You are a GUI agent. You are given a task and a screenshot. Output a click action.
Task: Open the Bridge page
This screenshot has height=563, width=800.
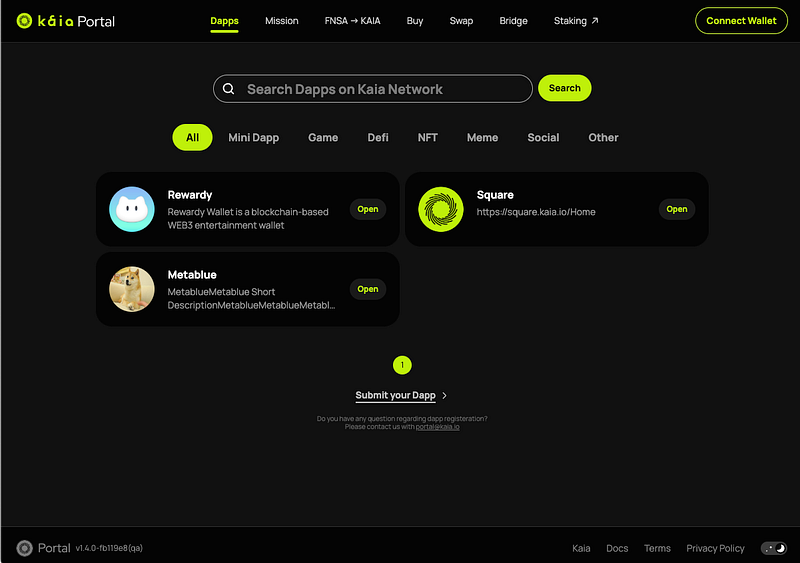(513, 21)
